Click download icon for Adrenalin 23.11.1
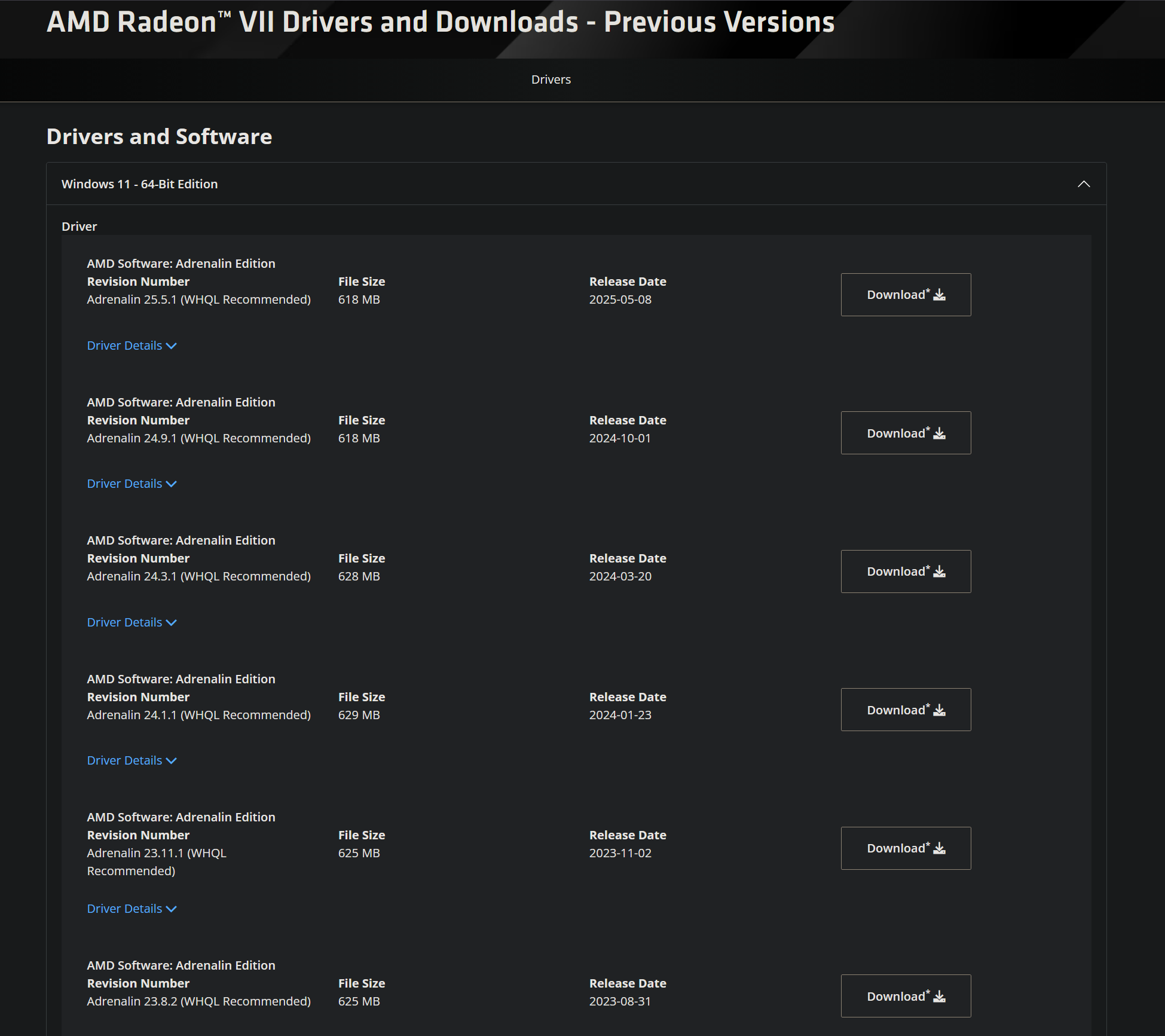 click(x=939, y=848)
